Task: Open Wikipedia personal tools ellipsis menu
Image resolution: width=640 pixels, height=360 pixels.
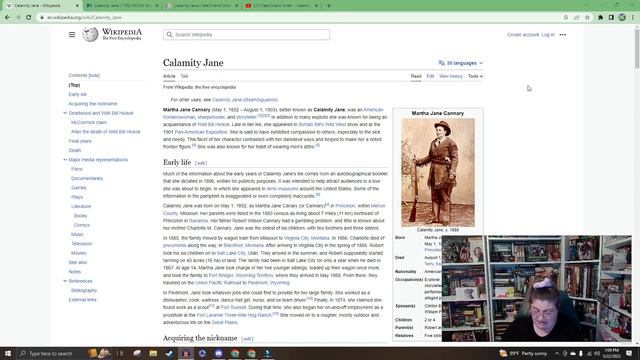Action: [x=563, y=35]
